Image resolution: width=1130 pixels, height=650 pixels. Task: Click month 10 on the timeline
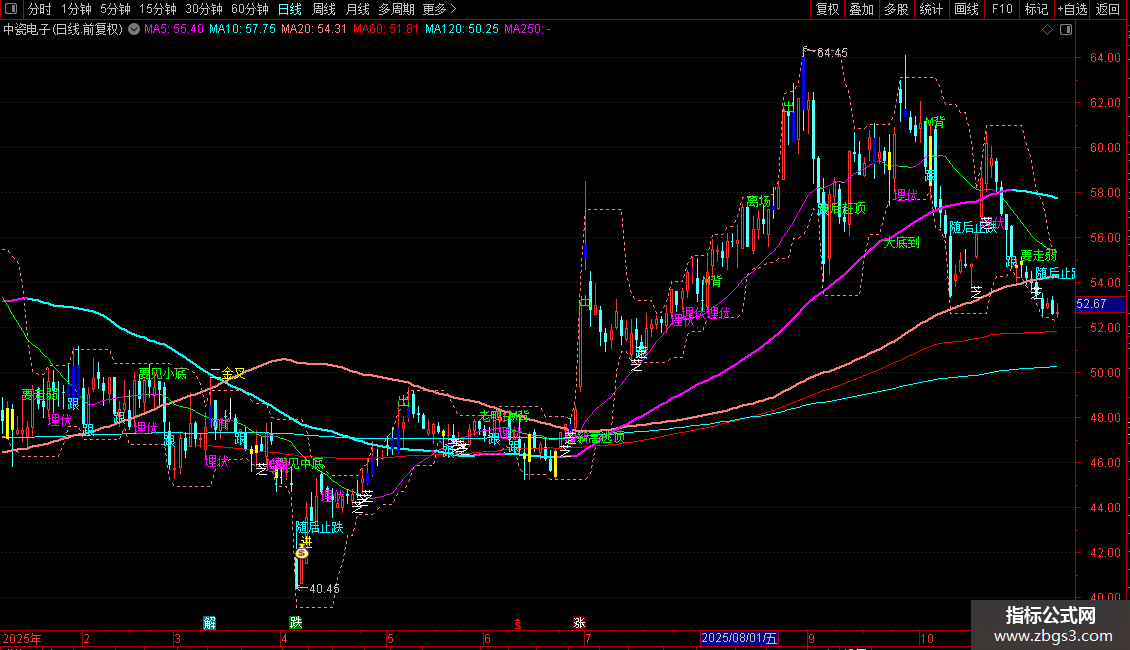pos(927,638)
